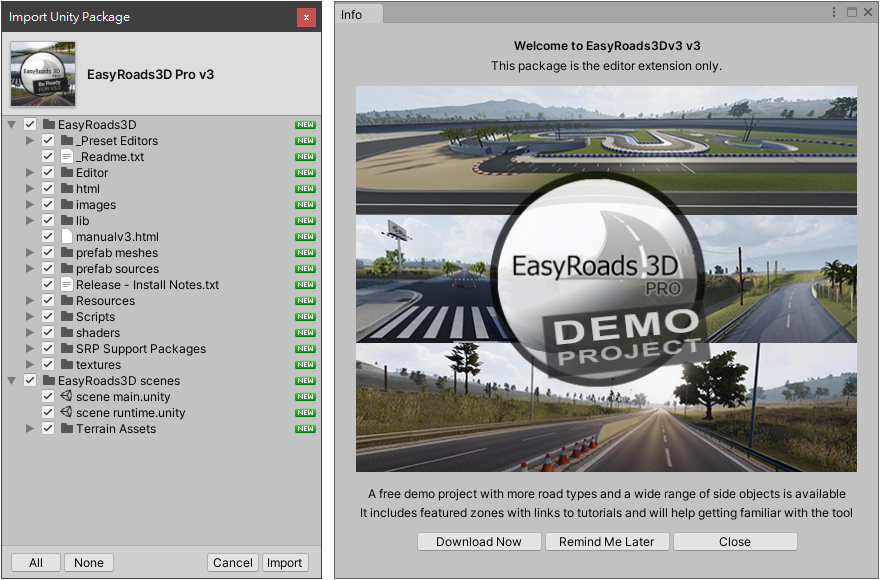Click the manualv3.html file icon

pyautogui.click(x=66, y=237)
